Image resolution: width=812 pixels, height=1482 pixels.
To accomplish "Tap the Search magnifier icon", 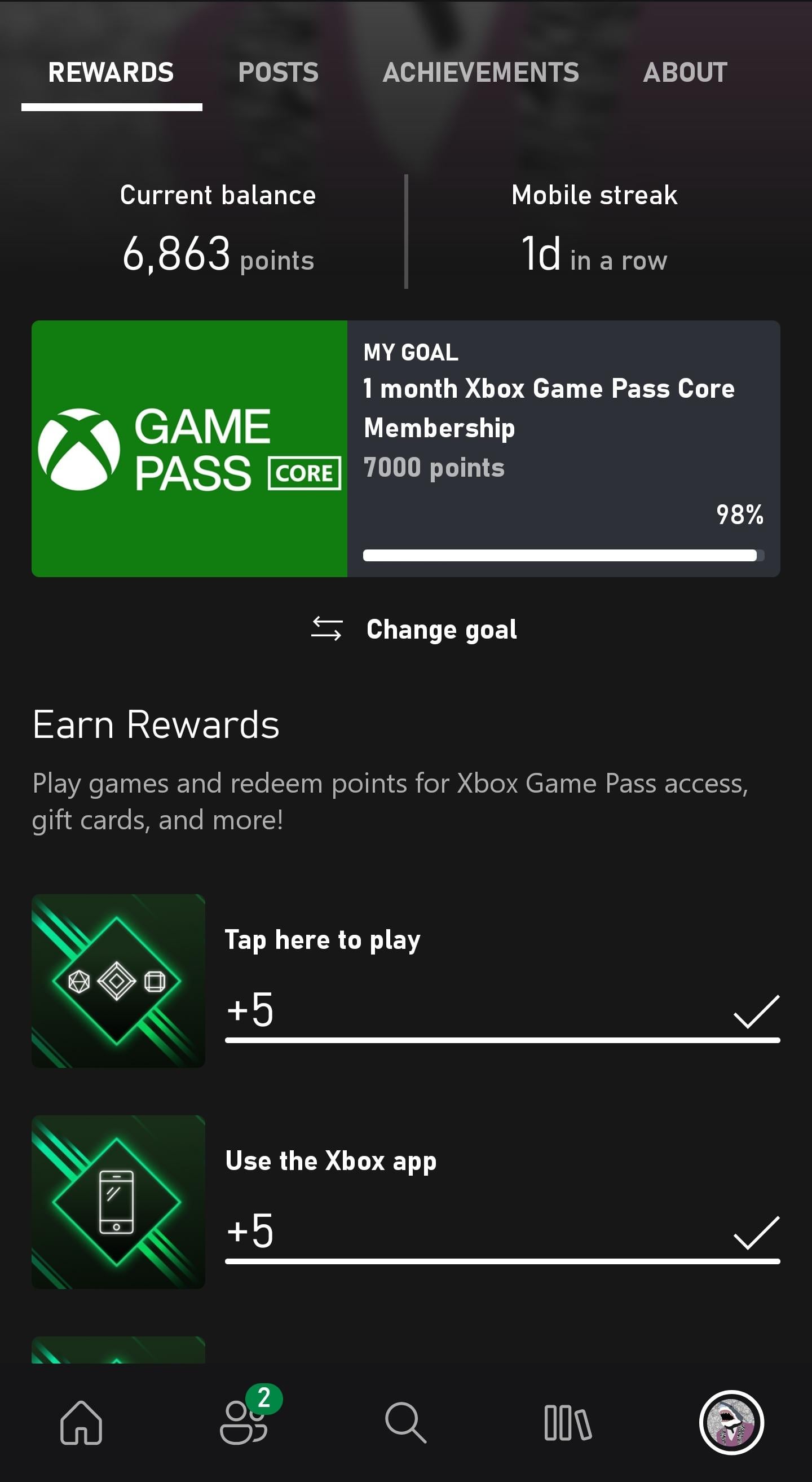I will (x=405, y=1422).
